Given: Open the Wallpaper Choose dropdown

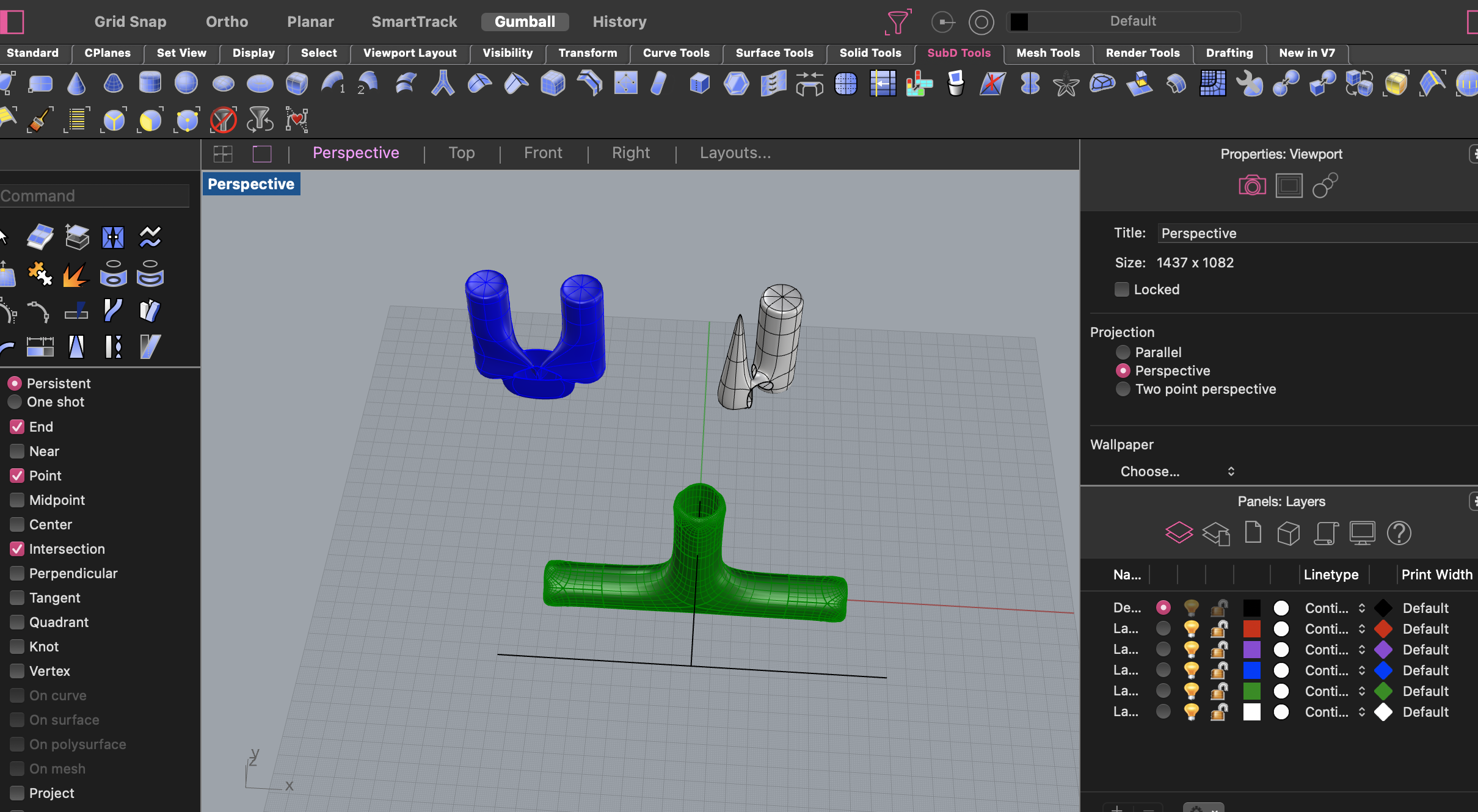Looking at the screenshot, I should pyautogui.click(x=1177, y=471).
